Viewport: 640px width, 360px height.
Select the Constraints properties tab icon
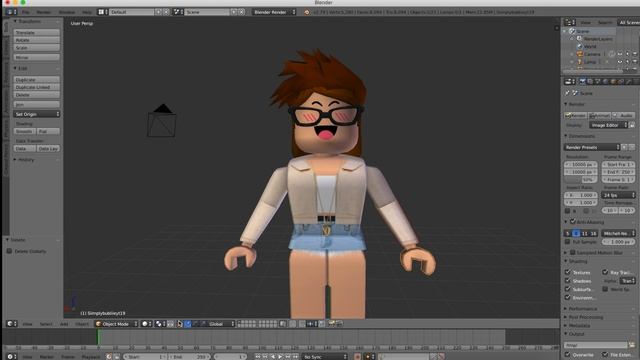[x=621, y=82]
